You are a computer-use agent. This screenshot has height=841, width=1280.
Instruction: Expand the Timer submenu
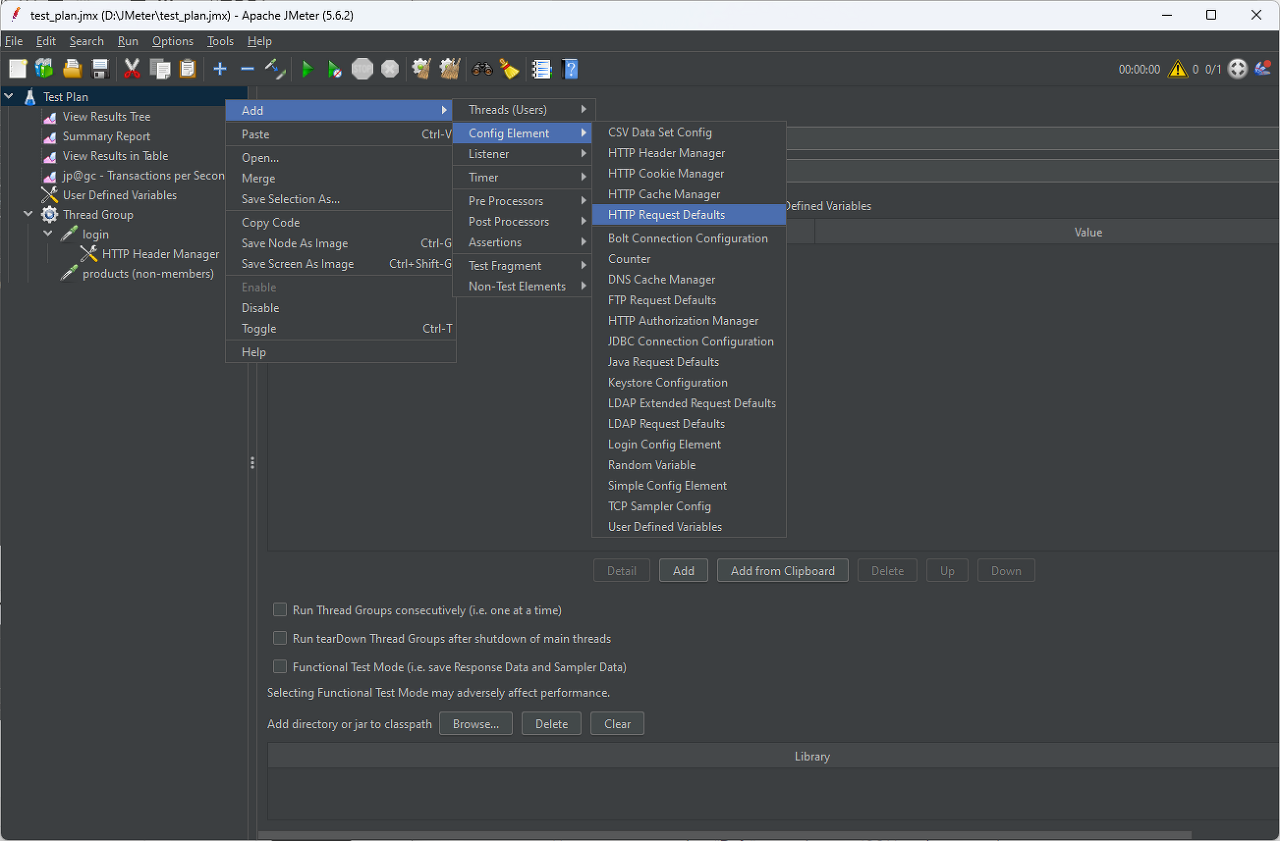tap(524, 177)
